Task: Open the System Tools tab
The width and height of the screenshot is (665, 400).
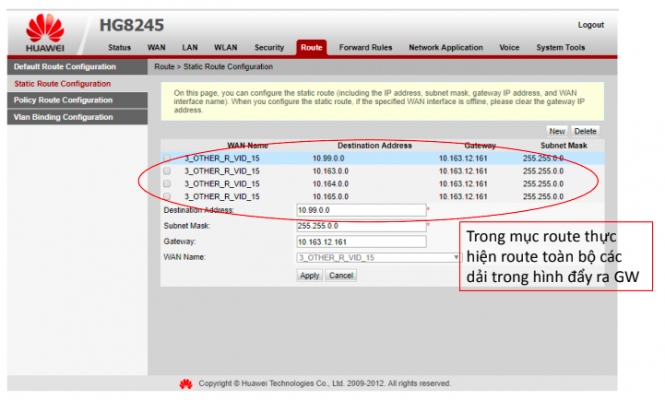Action: pyautogui.click(x=560, y=47)
